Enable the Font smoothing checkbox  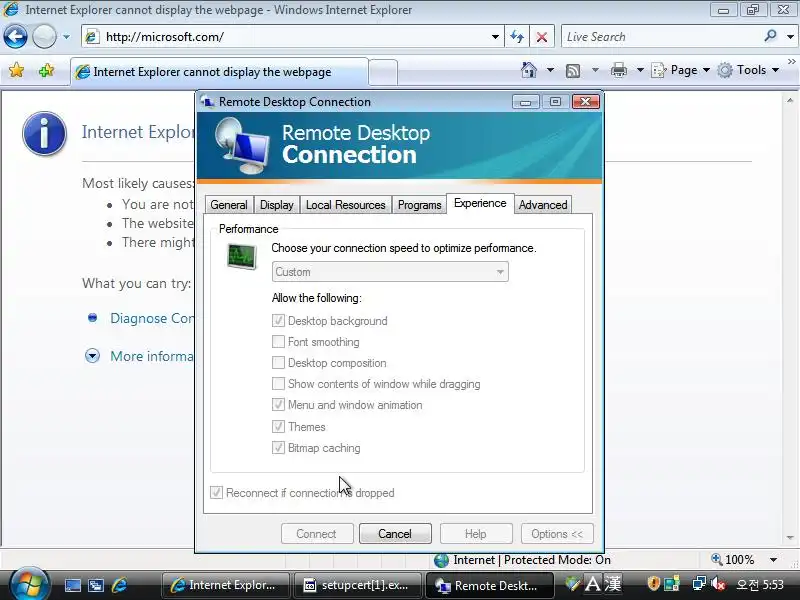tap(278, 341)
